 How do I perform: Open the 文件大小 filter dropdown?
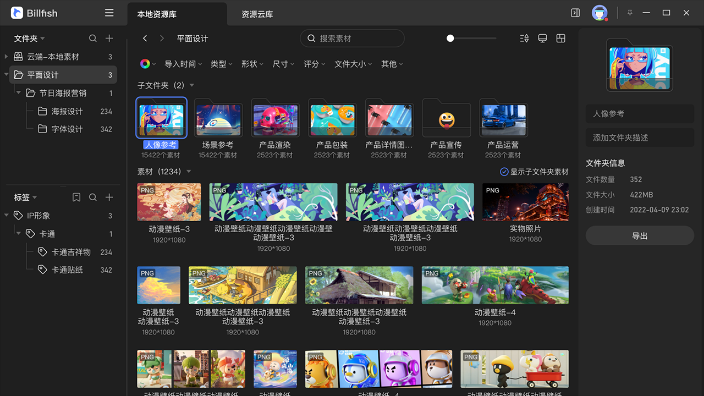point(353,64)
